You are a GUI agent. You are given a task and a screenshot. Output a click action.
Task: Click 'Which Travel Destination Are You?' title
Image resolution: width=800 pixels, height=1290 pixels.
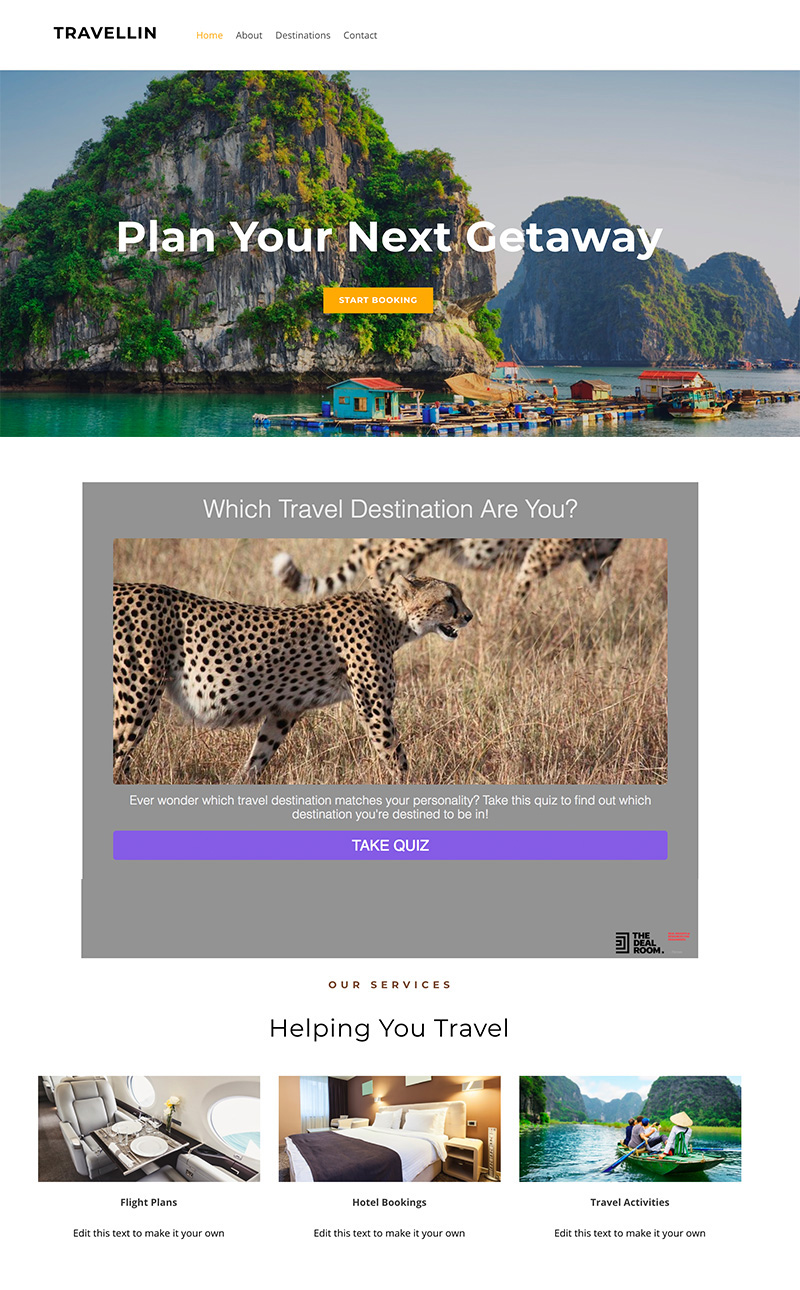[x=390, y=509]
